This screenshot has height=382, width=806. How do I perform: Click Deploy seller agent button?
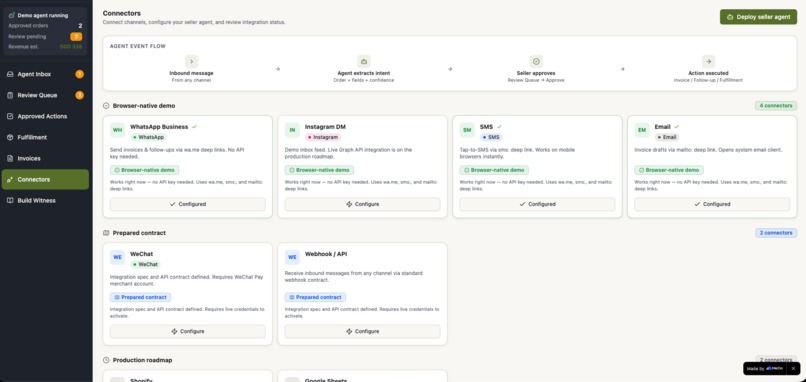click(x=758, y=16)
